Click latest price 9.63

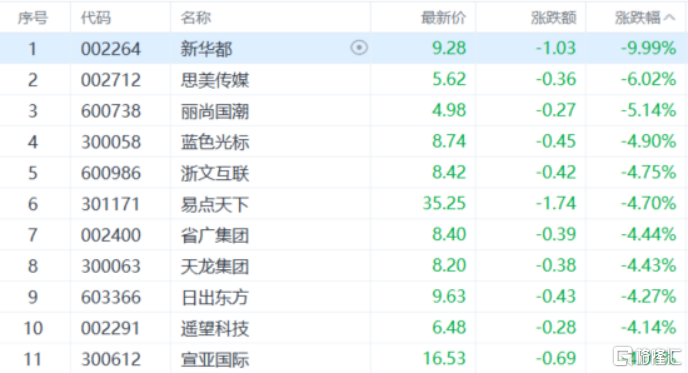[x=449, y=297]
